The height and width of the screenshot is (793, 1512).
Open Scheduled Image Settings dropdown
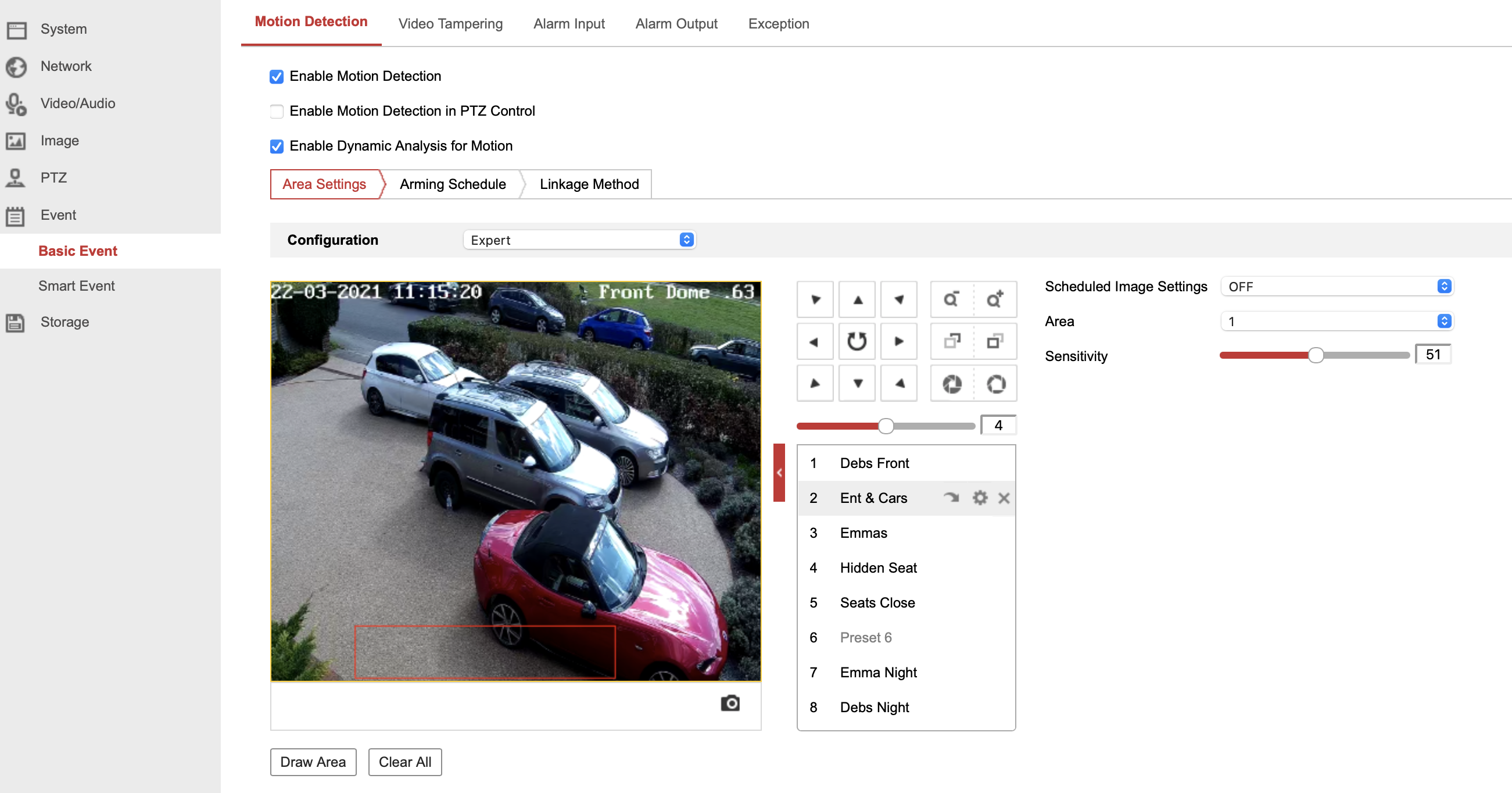tap(1336, 287)
